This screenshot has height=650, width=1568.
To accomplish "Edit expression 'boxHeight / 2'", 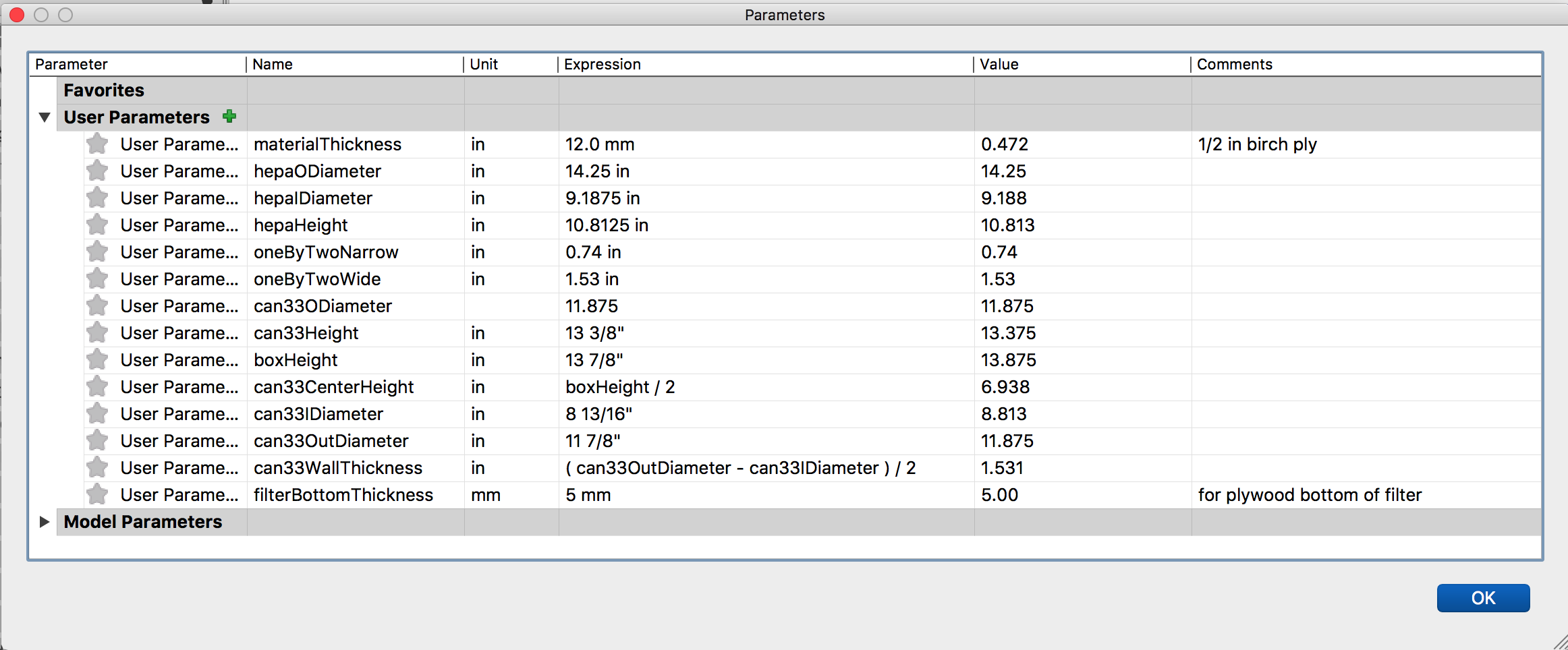I will tap(766, 387).
